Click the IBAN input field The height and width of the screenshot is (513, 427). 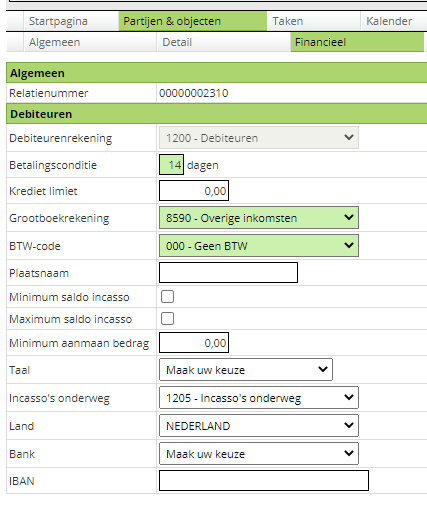pos(264,481)
